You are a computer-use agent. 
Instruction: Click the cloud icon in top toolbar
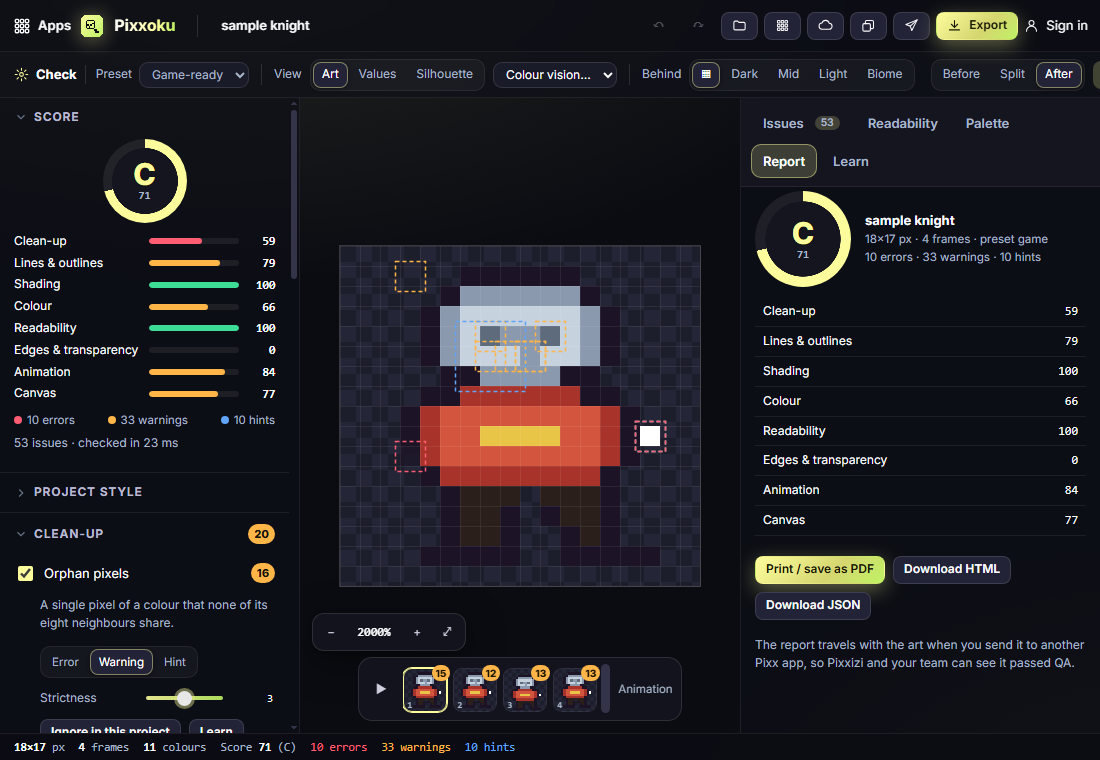(825, 26)
